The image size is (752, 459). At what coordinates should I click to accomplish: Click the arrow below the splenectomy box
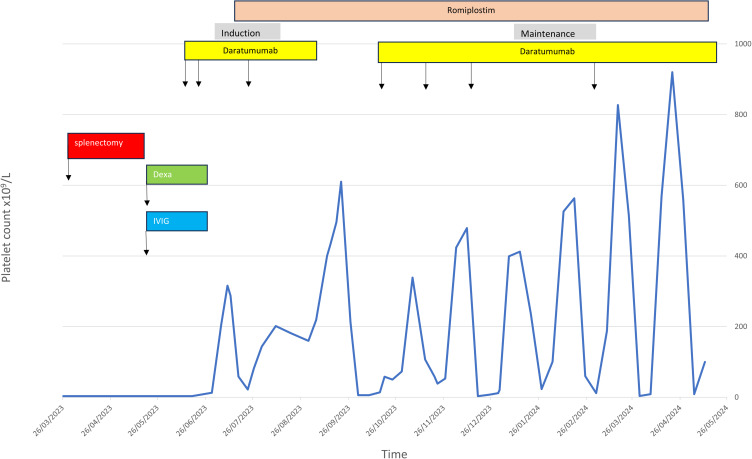point(68,177)
